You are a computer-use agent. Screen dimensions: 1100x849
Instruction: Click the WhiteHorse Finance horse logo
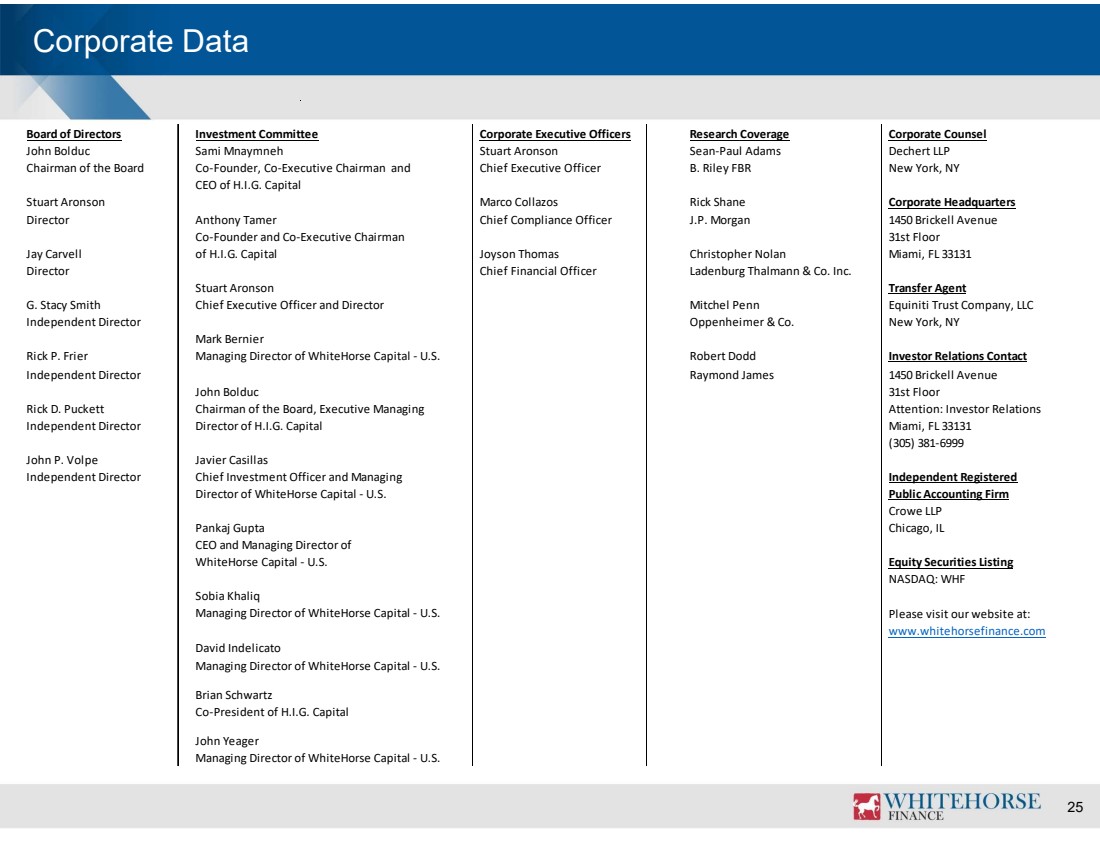(867, 806)
